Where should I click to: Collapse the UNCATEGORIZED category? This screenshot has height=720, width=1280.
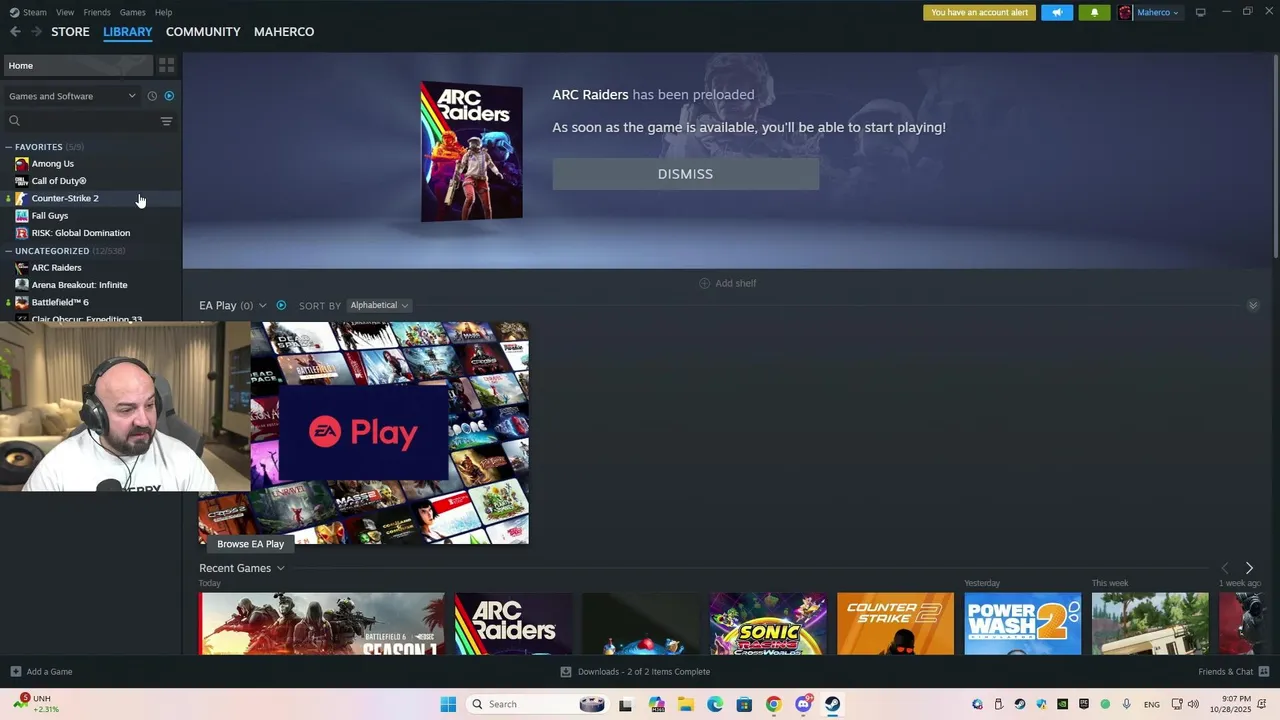[x=9, y=251]
